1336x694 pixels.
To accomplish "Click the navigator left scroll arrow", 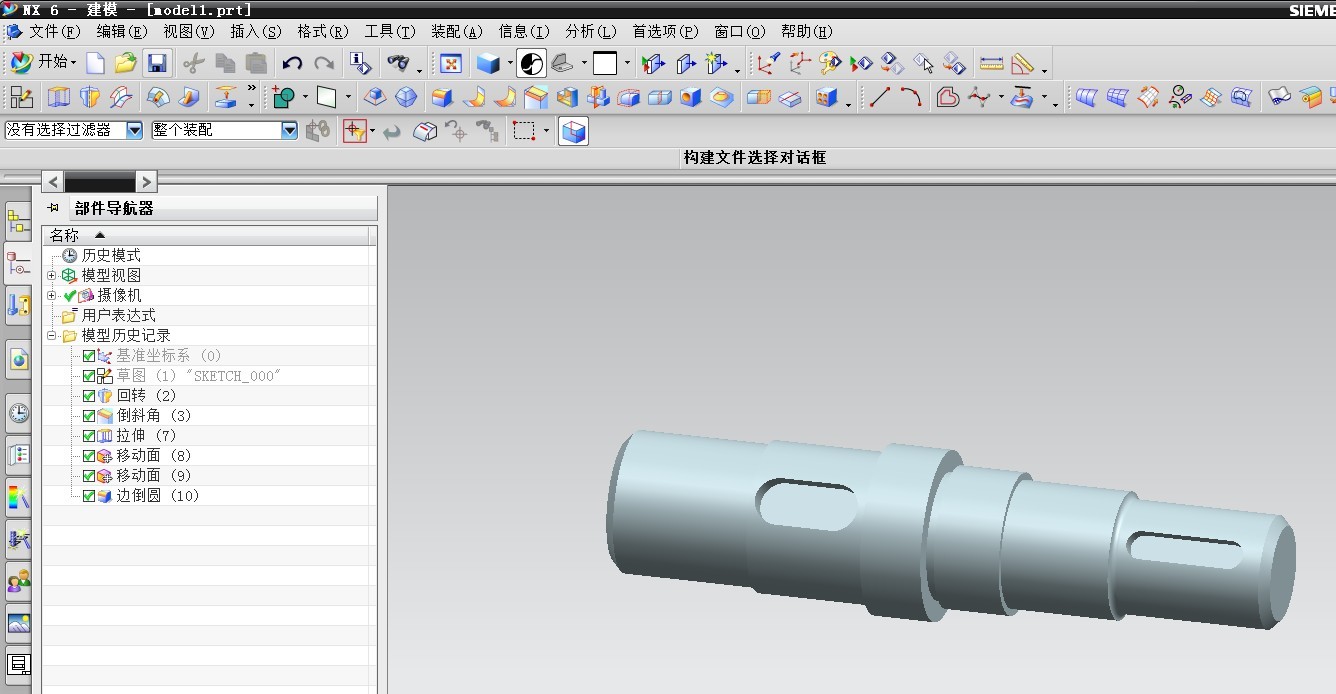I will (53, 181).
